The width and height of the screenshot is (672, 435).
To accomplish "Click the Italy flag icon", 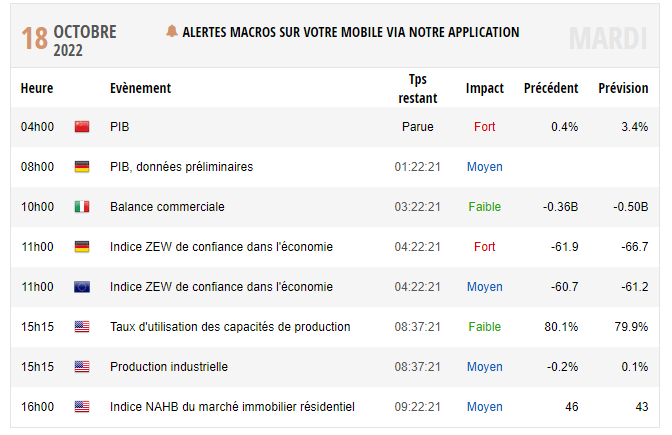I will point(82,207).
